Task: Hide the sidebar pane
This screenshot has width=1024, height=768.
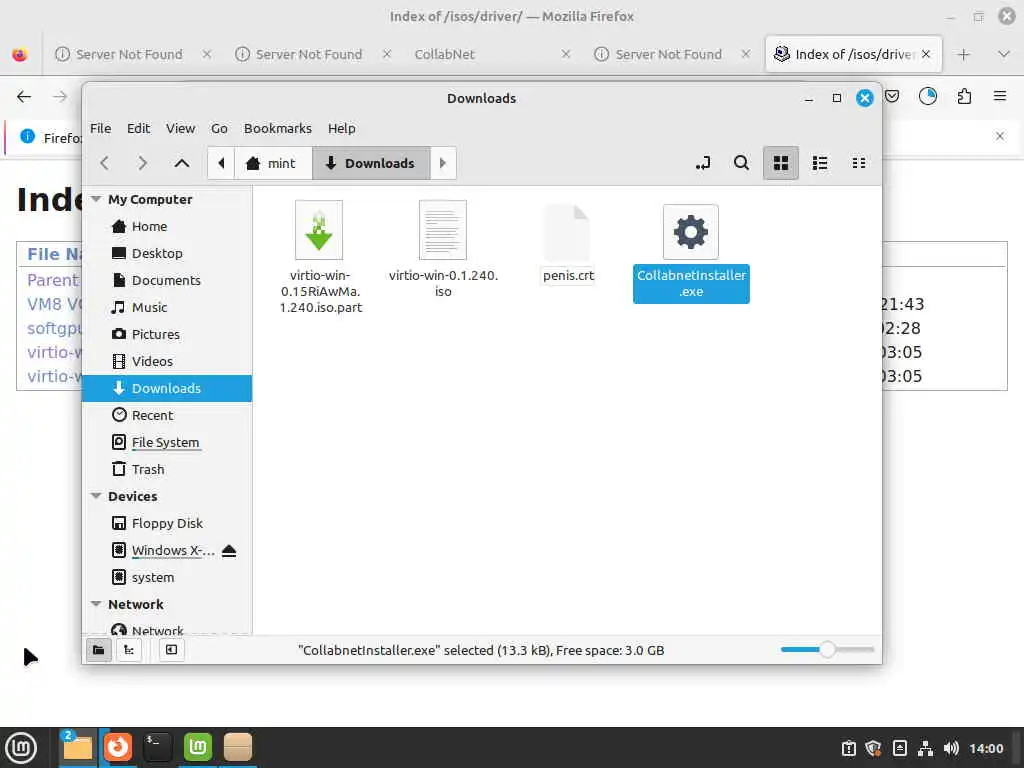Action: (171, 650)
